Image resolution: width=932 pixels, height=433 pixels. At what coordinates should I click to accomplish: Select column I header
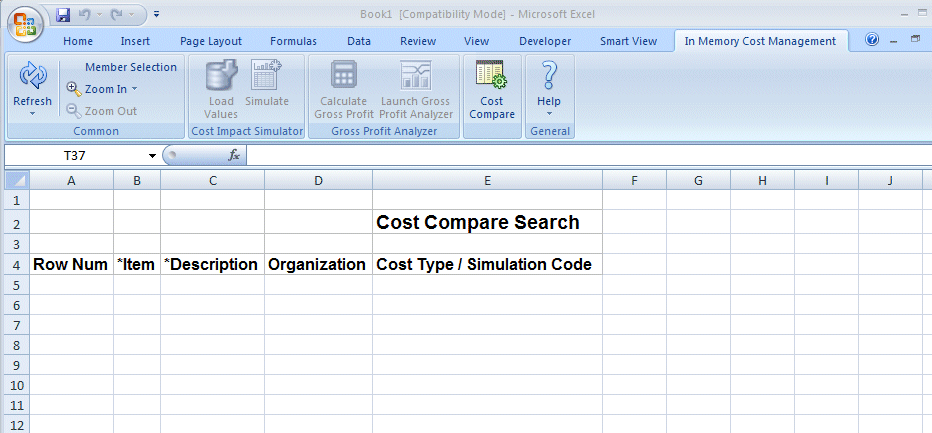point(827,181)
